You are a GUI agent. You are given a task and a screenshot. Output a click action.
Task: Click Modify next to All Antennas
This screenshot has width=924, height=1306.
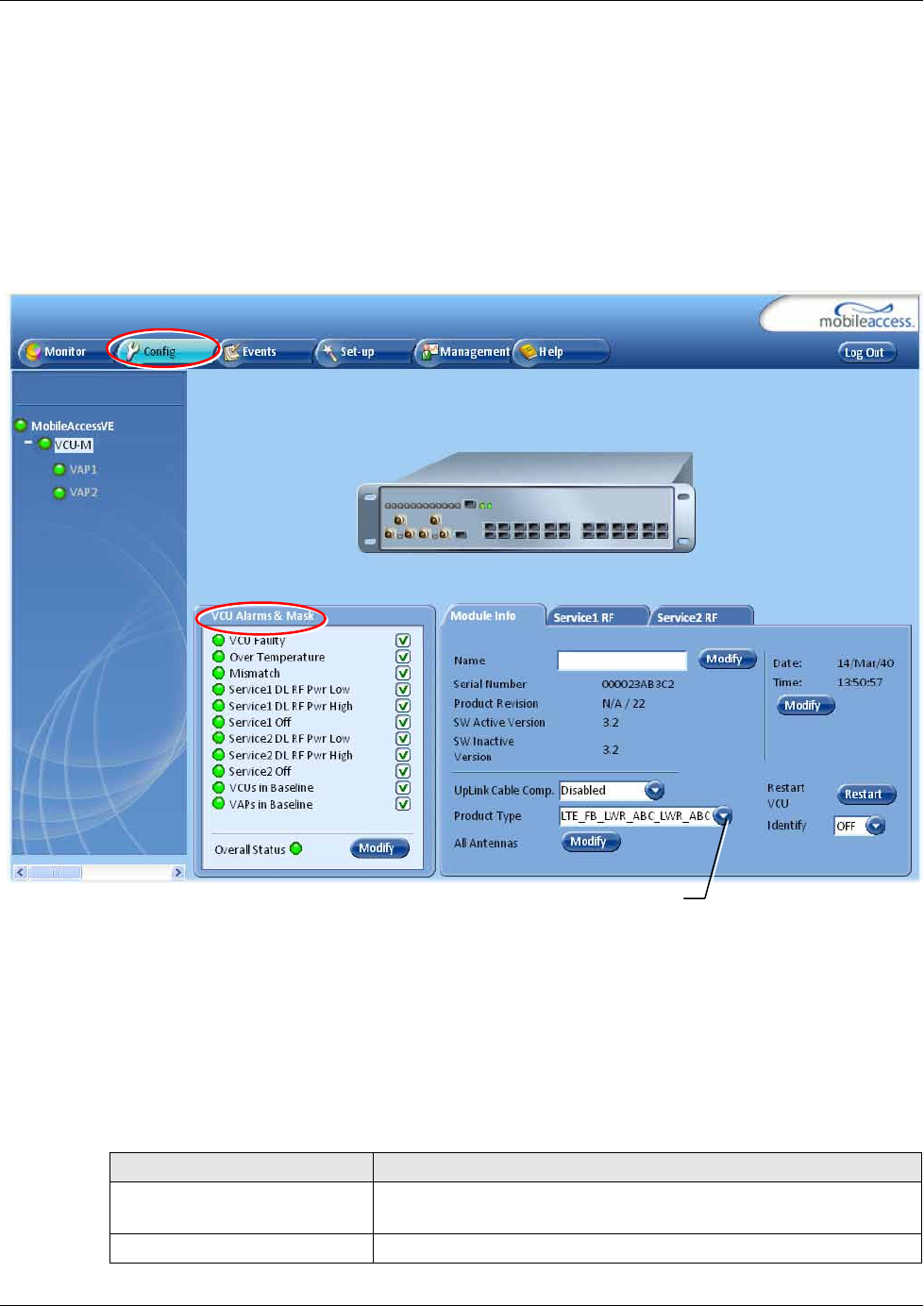point(591,842)
